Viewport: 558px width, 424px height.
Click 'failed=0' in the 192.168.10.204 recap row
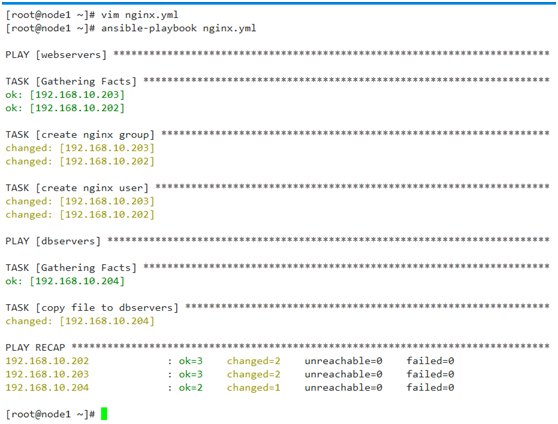[x=430, y=387]
